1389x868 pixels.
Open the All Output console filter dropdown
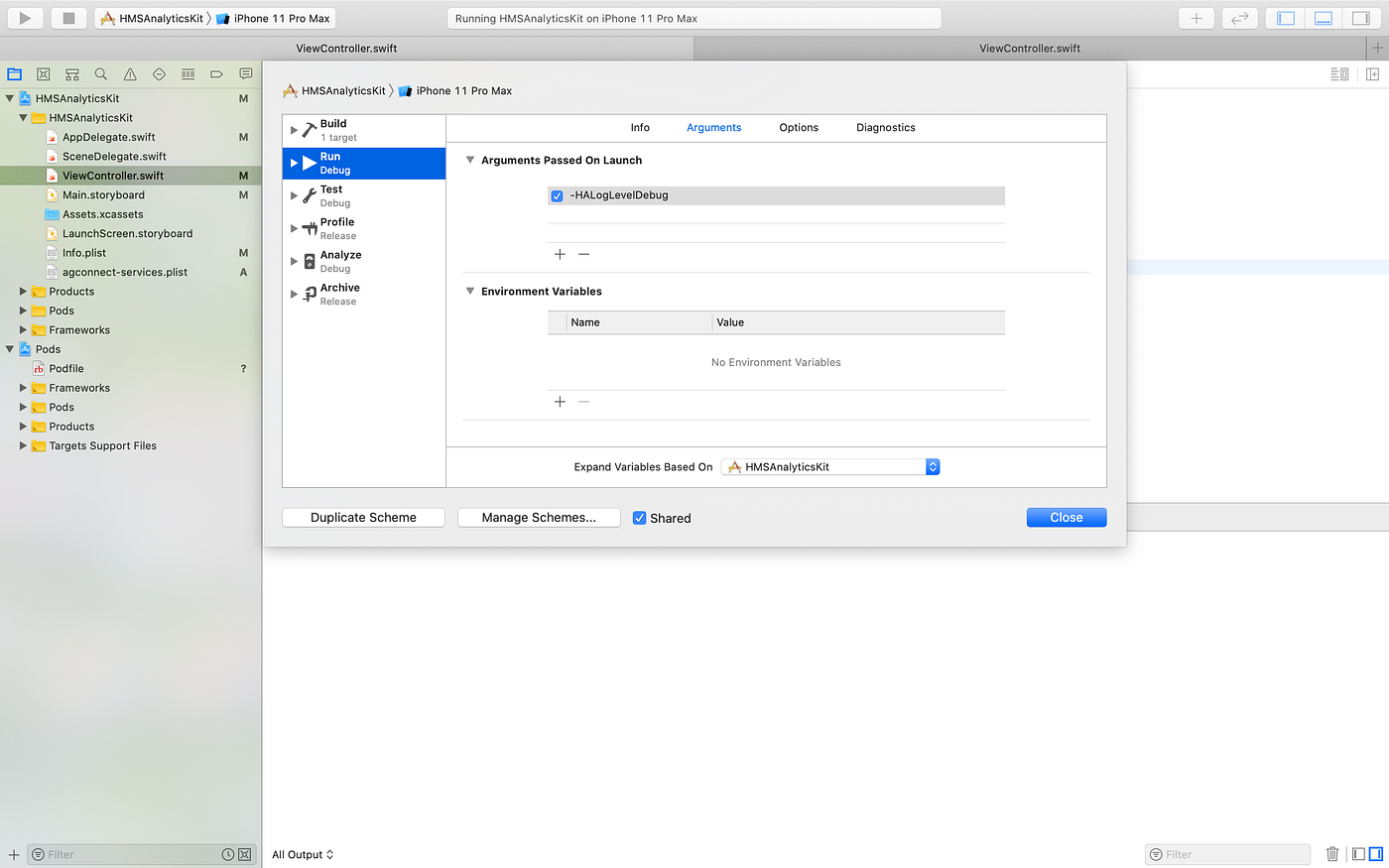[x=303, y=854]
